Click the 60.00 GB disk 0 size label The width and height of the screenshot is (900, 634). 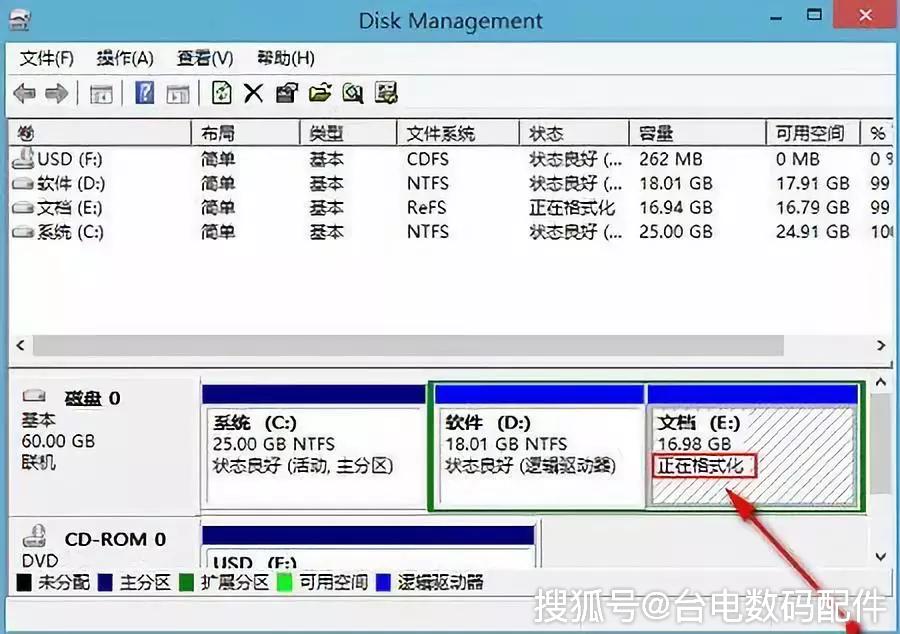(59, 441)
